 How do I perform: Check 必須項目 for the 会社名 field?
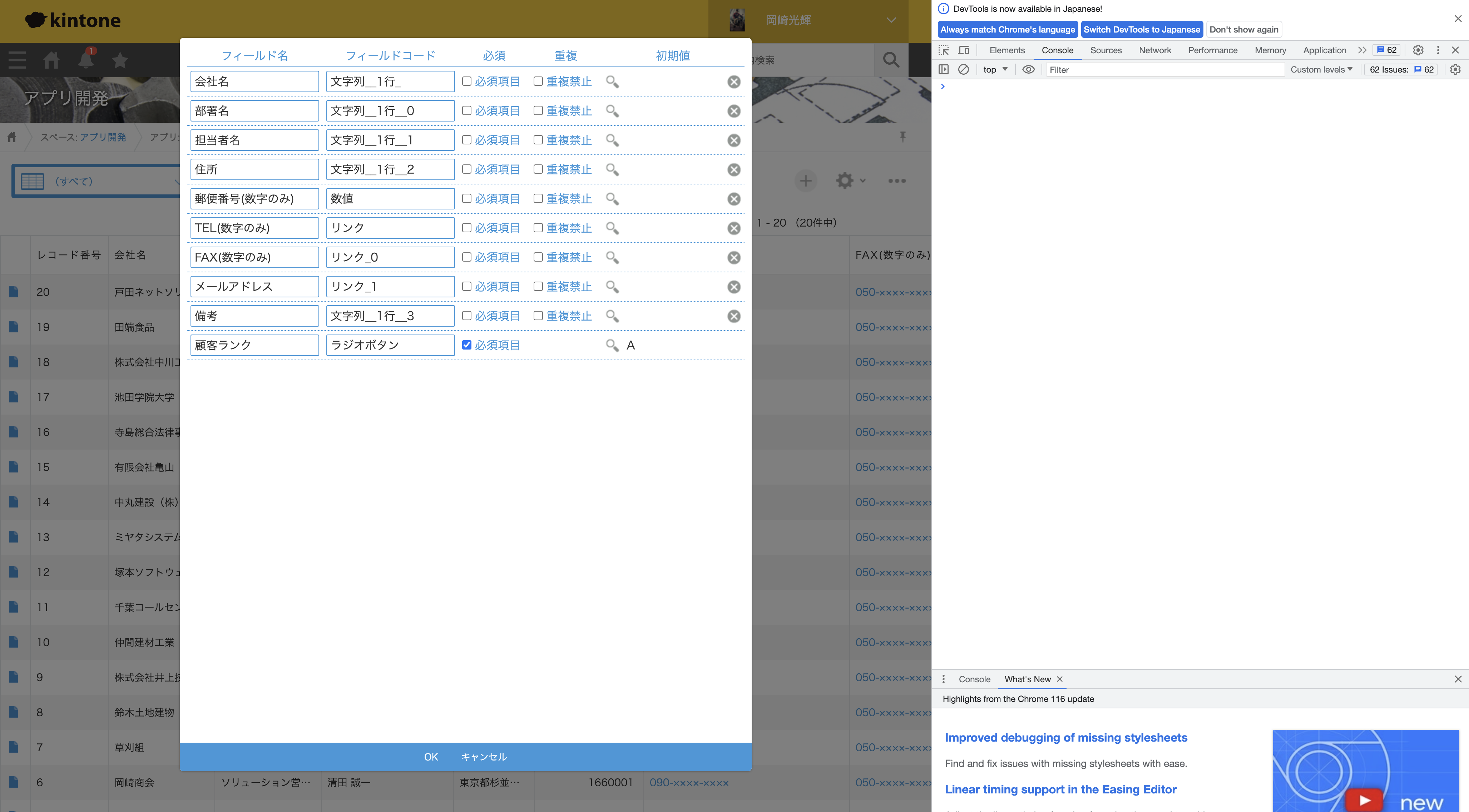point(466,81)
